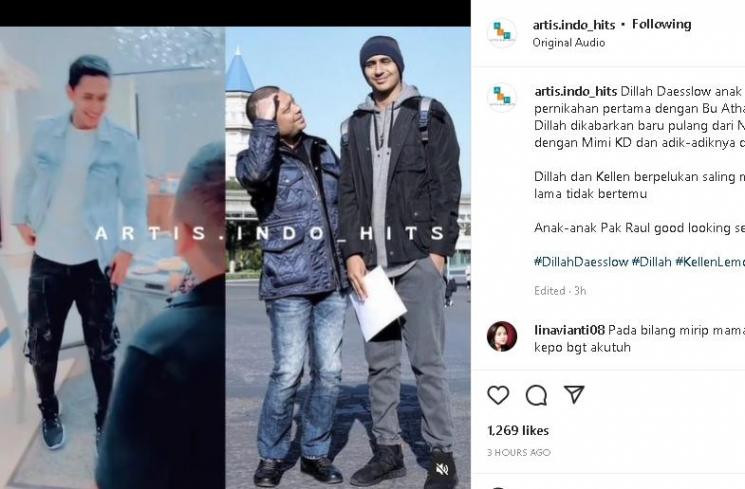Click artis.indo_hits username in the caption

click(x=575, y=91)
